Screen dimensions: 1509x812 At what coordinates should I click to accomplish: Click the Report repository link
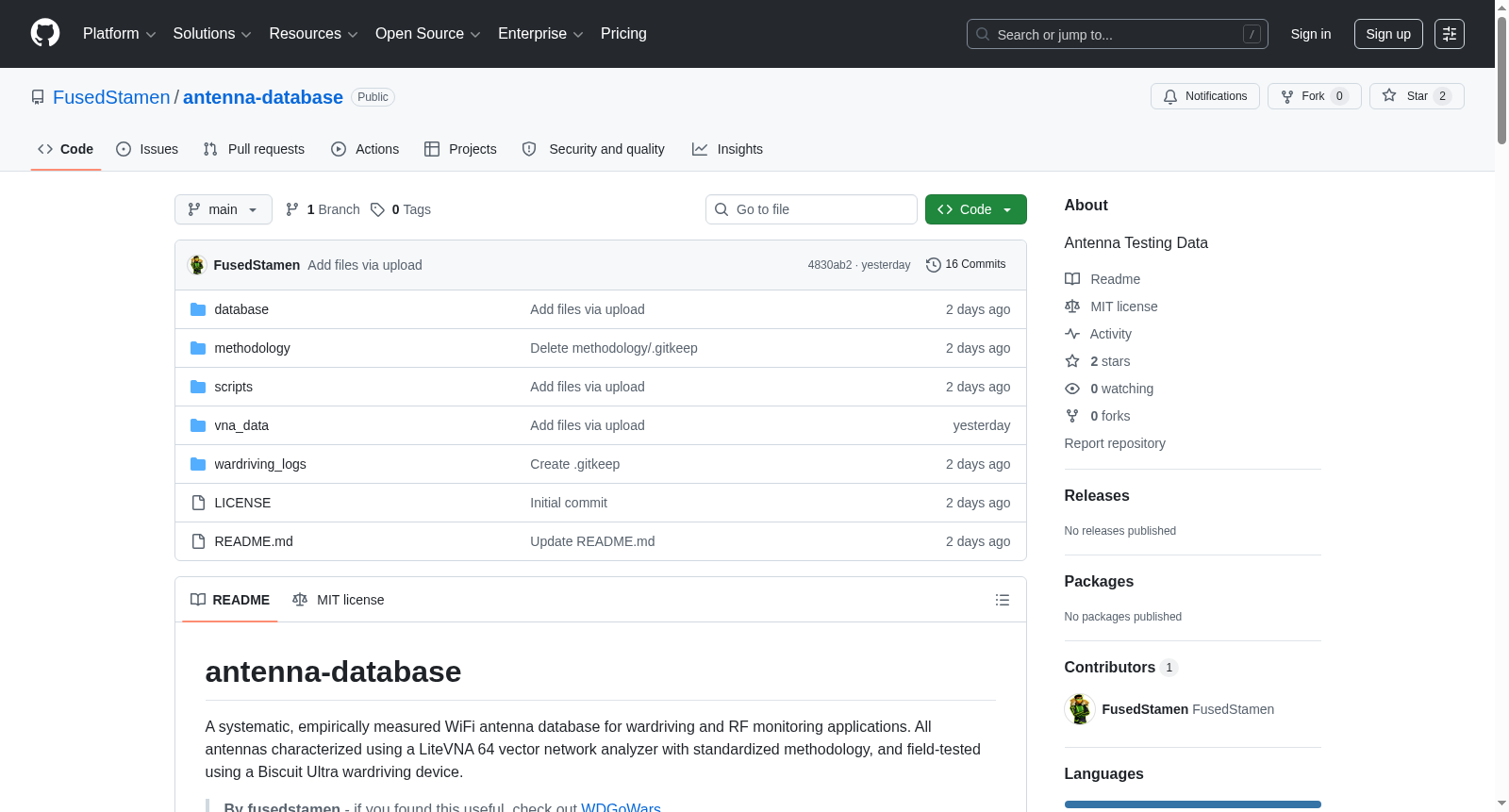(x=1115, y=443)
